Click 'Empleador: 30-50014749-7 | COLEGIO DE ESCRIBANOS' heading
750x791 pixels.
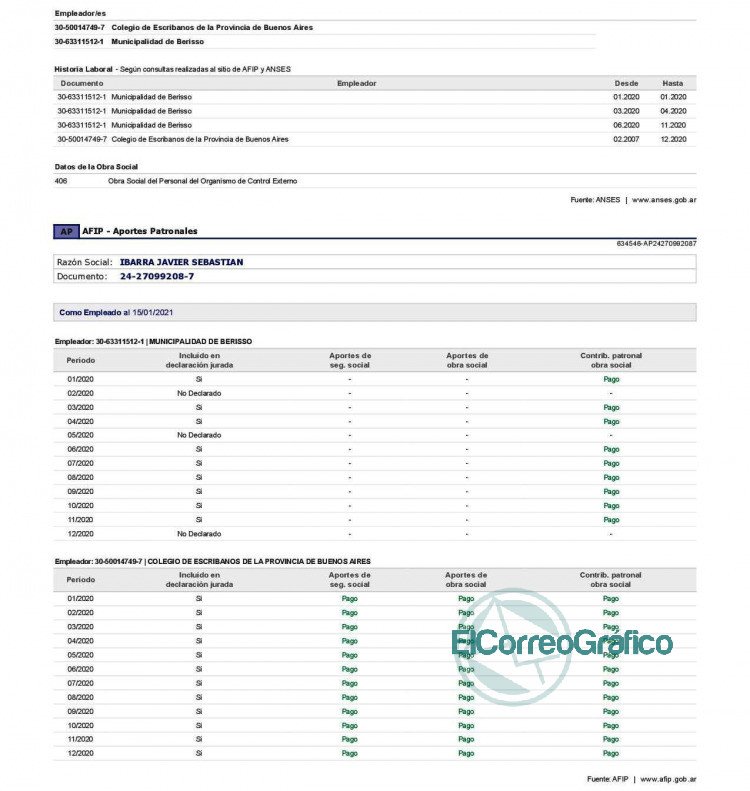click(x=212, y=561)
